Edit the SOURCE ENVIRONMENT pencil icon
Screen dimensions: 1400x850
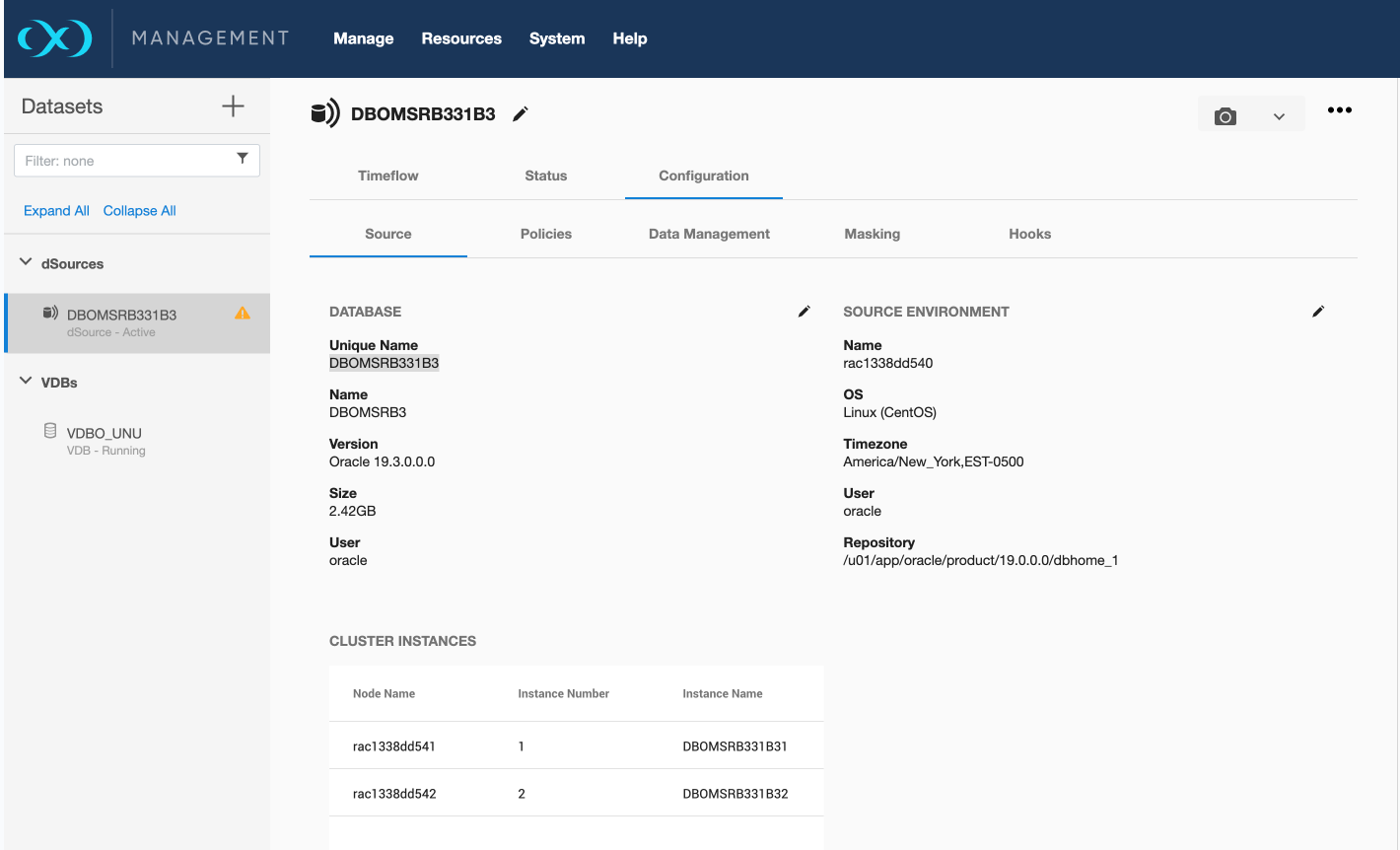1318,312
